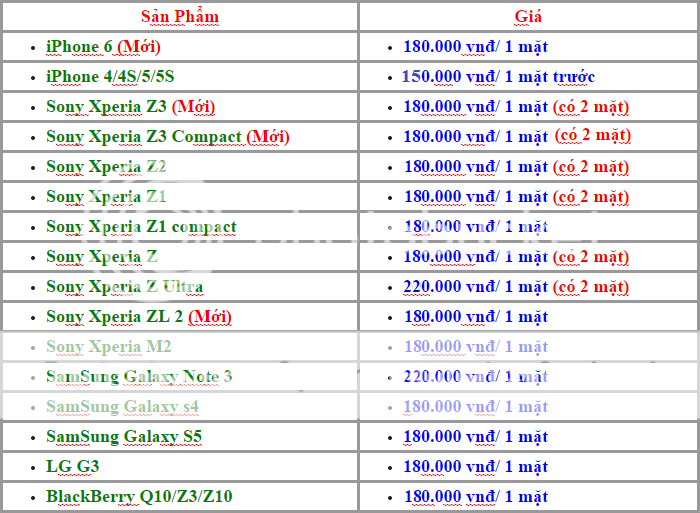Select 'SamSung Galaxy Note 3' product text

click(x=139, y=376)
